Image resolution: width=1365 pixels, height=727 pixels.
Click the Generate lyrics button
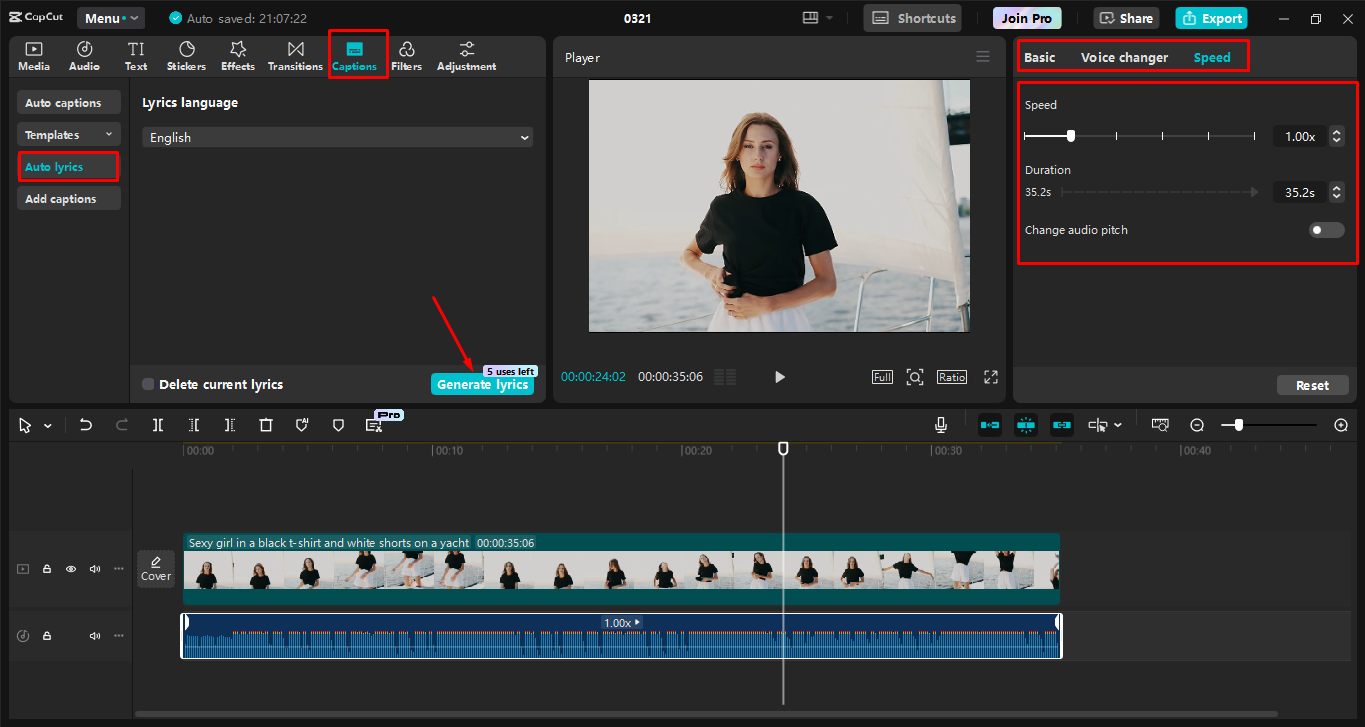pos(482,384)
